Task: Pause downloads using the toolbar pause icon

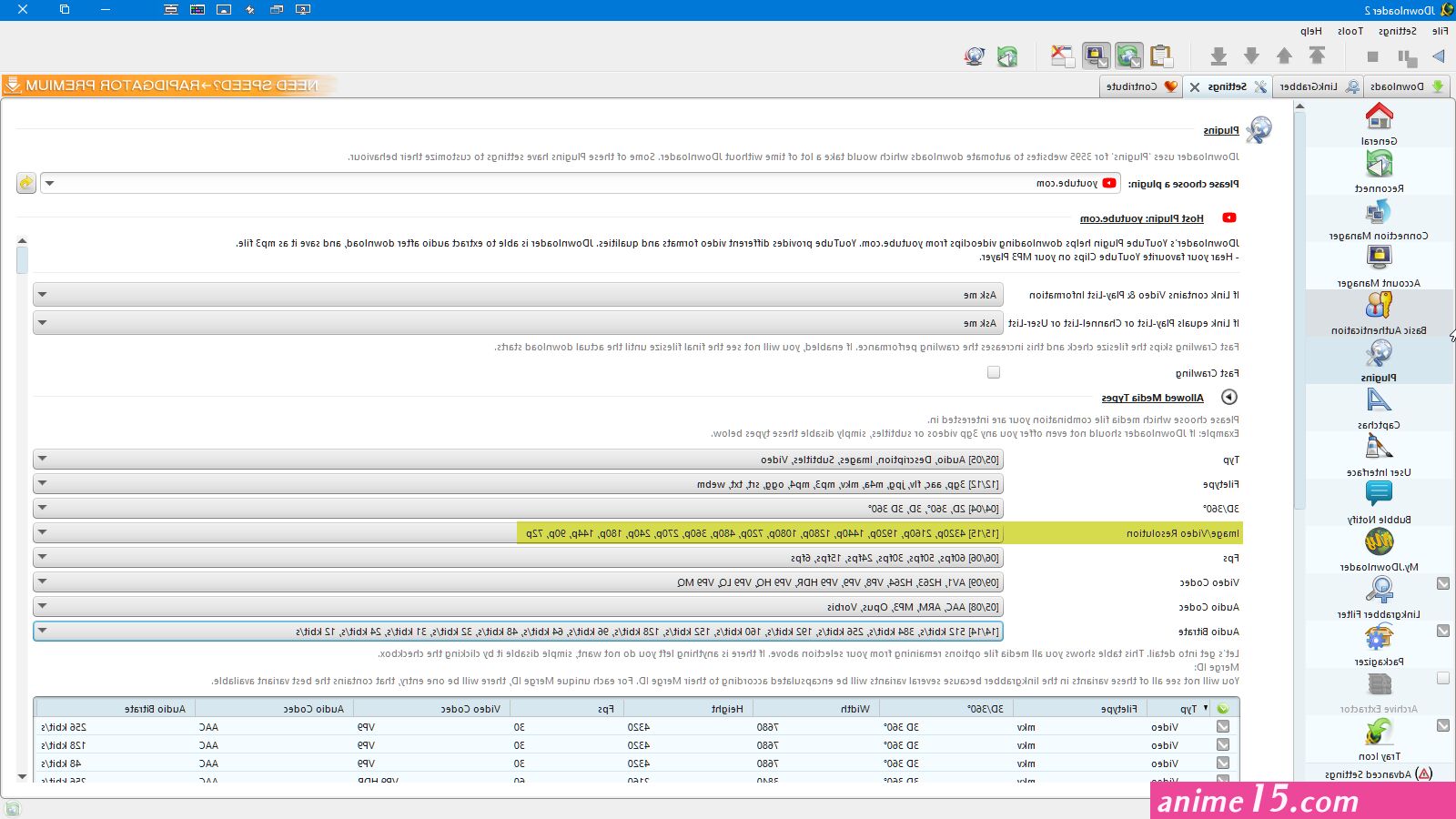Action: pos(1408,57)
